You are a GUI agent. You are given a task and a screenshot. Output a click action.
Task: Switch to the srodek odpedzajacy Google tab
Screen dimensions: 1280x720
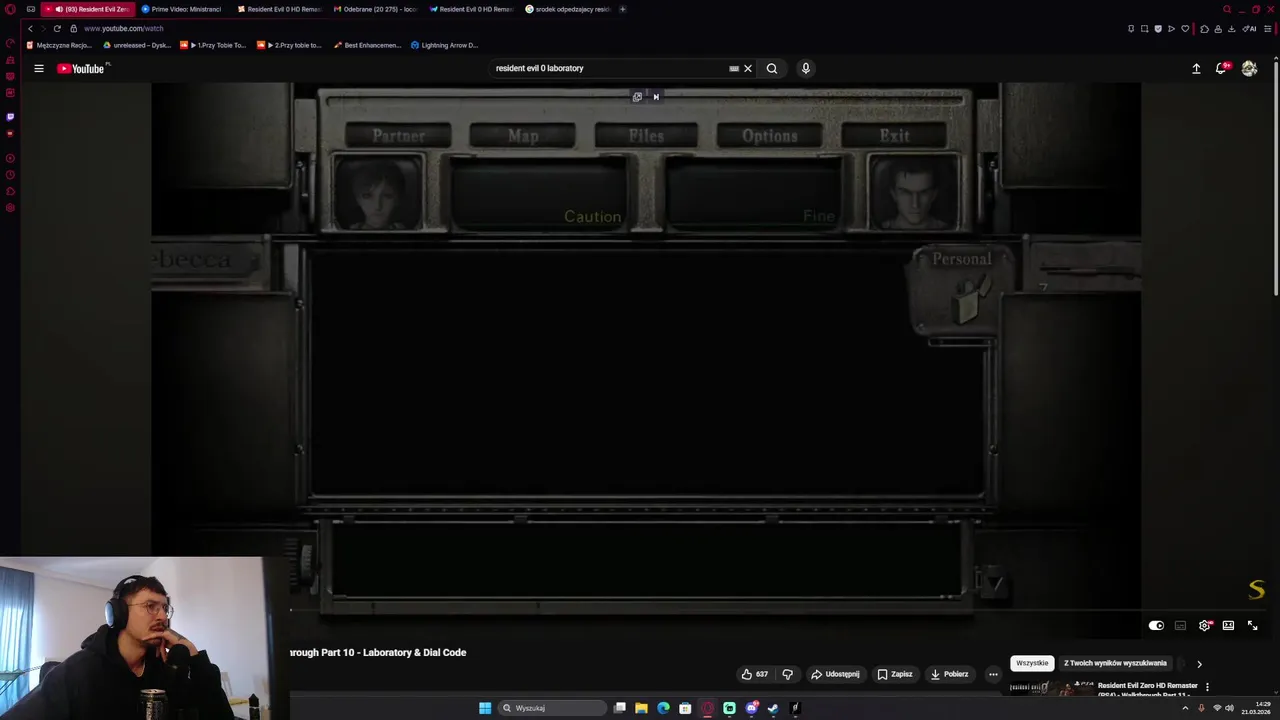(x=567, y=9)
